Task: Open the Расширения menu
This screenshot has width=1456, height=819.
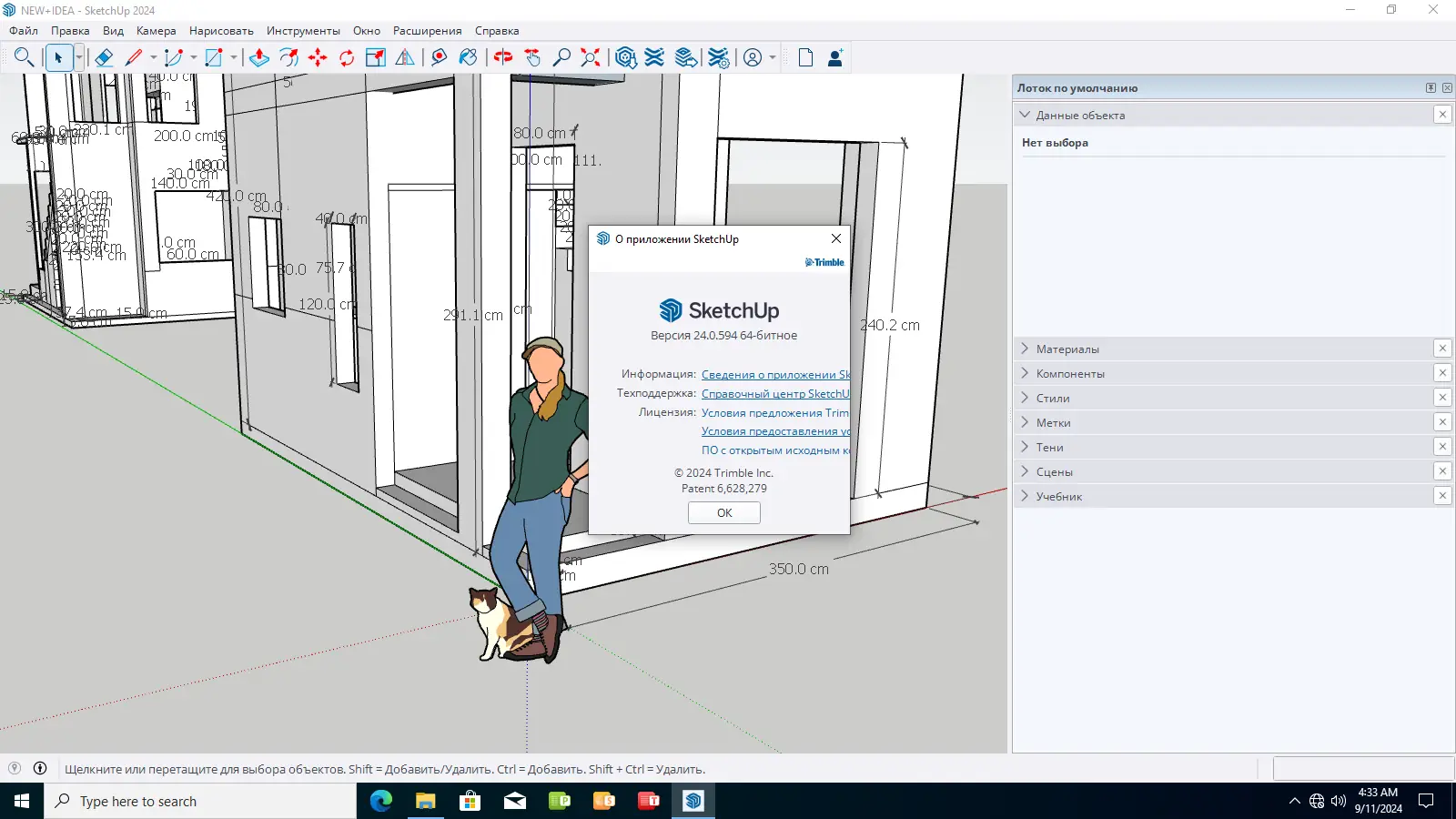Action: pos(427,31)
